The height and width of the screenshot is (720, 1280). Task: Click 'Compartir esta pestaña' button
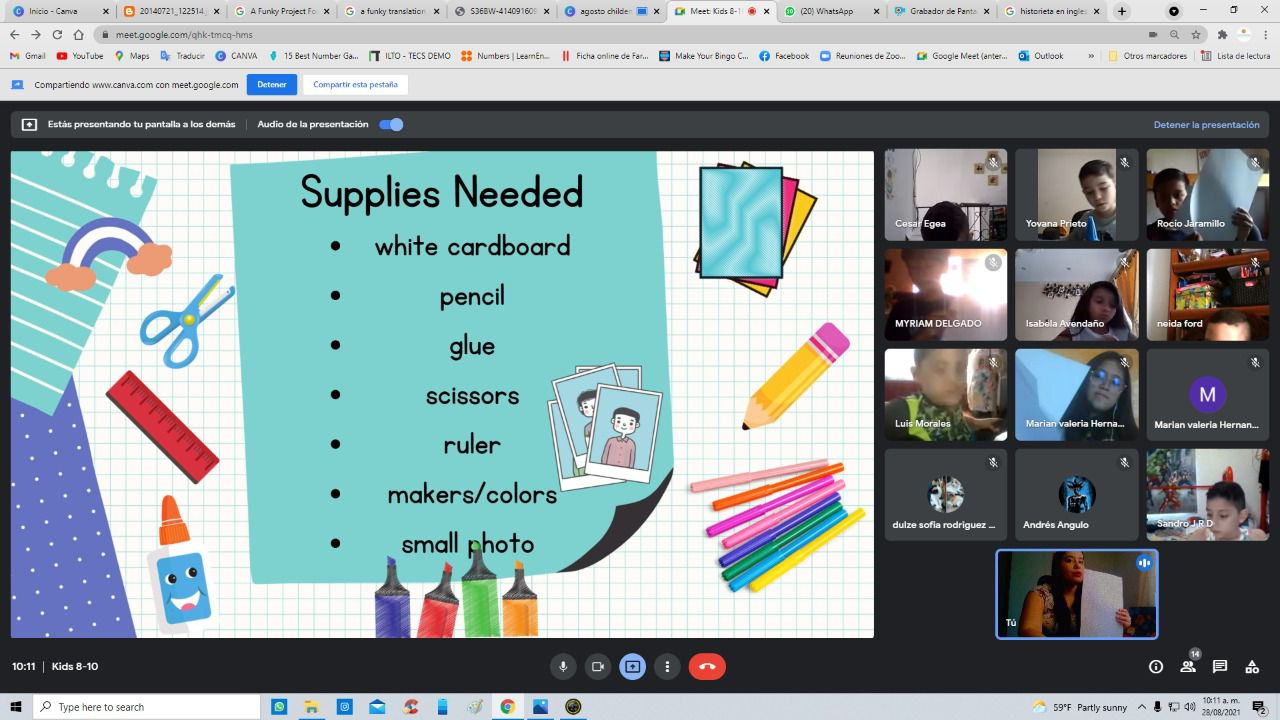click(355, 85)
